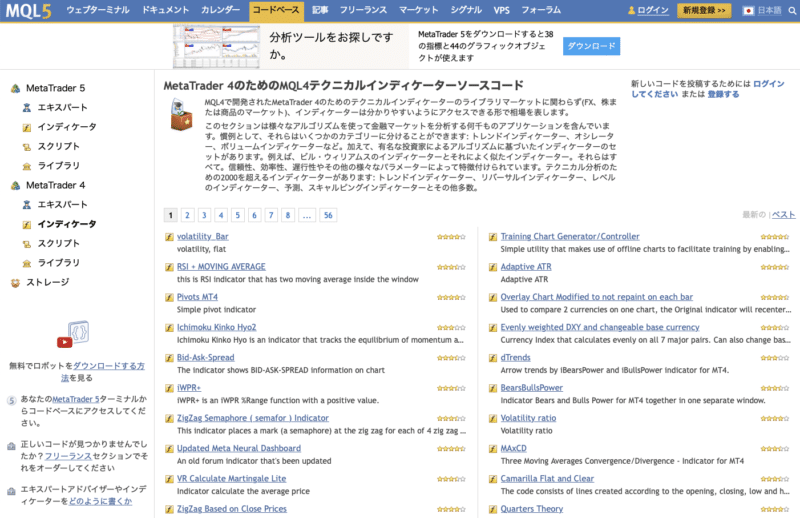Click the indicator icon beside MAxCD
Screen dimensions: 800x518
click(493, 449)
